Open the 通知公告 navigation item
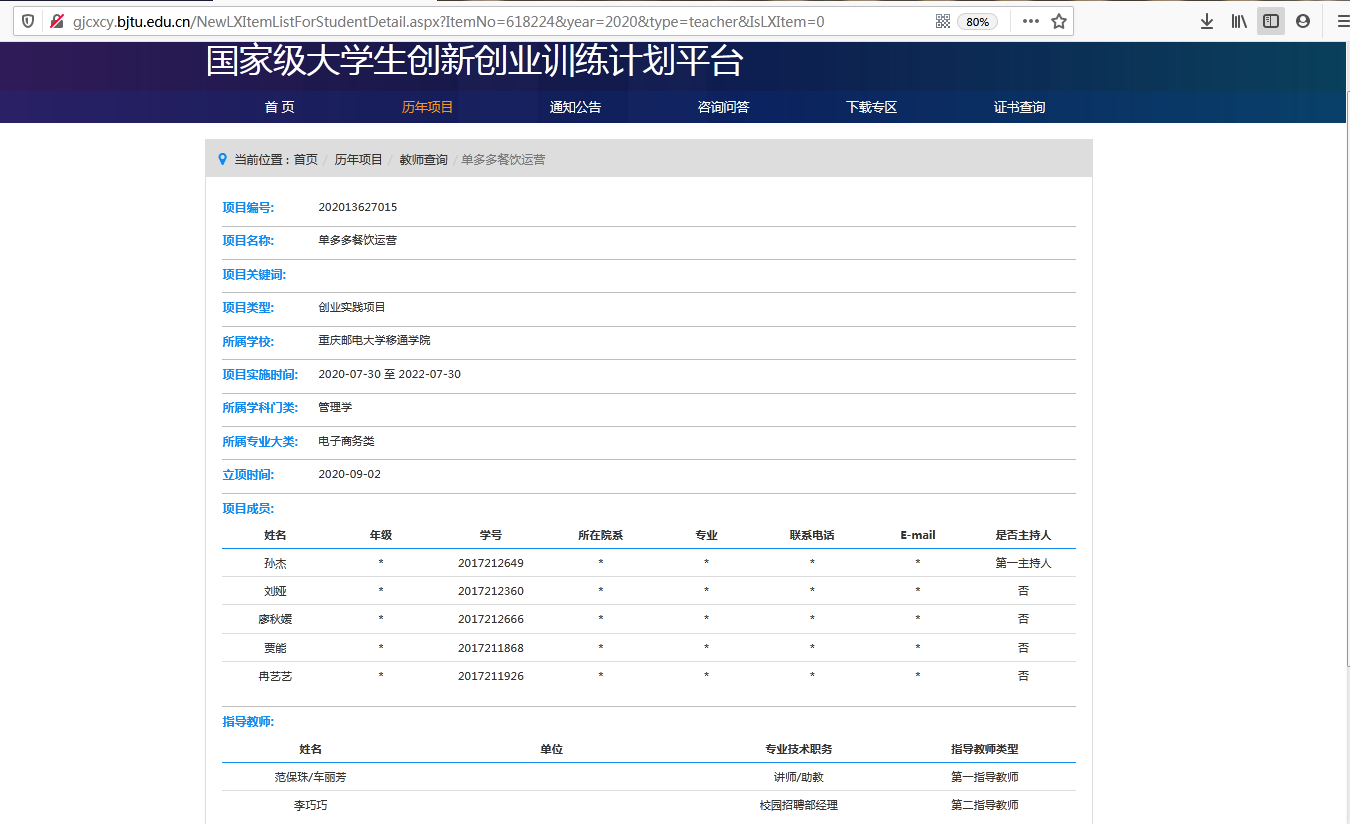Image resolution: width=1350 pixels, height=824 pixels. point(575,107)
